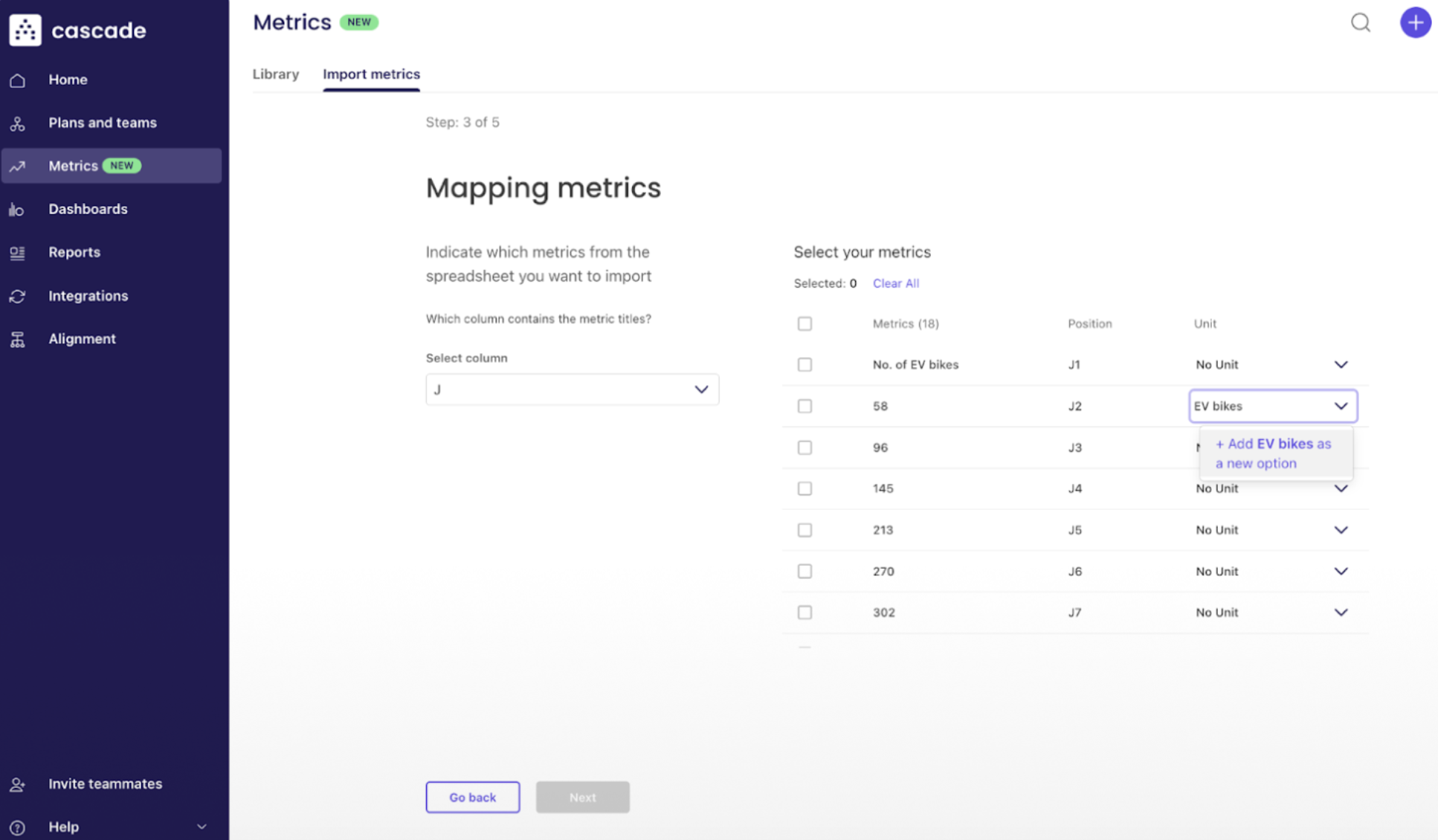Expand unit dropdown for row 213

coord(1341,530)
